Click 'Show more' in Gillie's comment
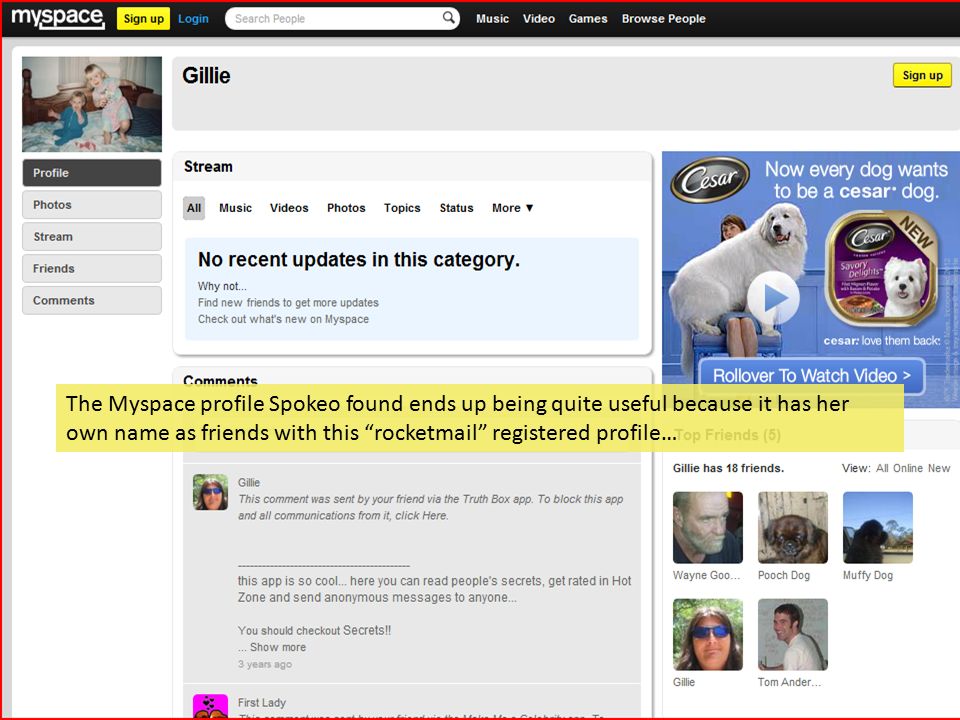This screenshot has height=720, width=960. point(277,647)
